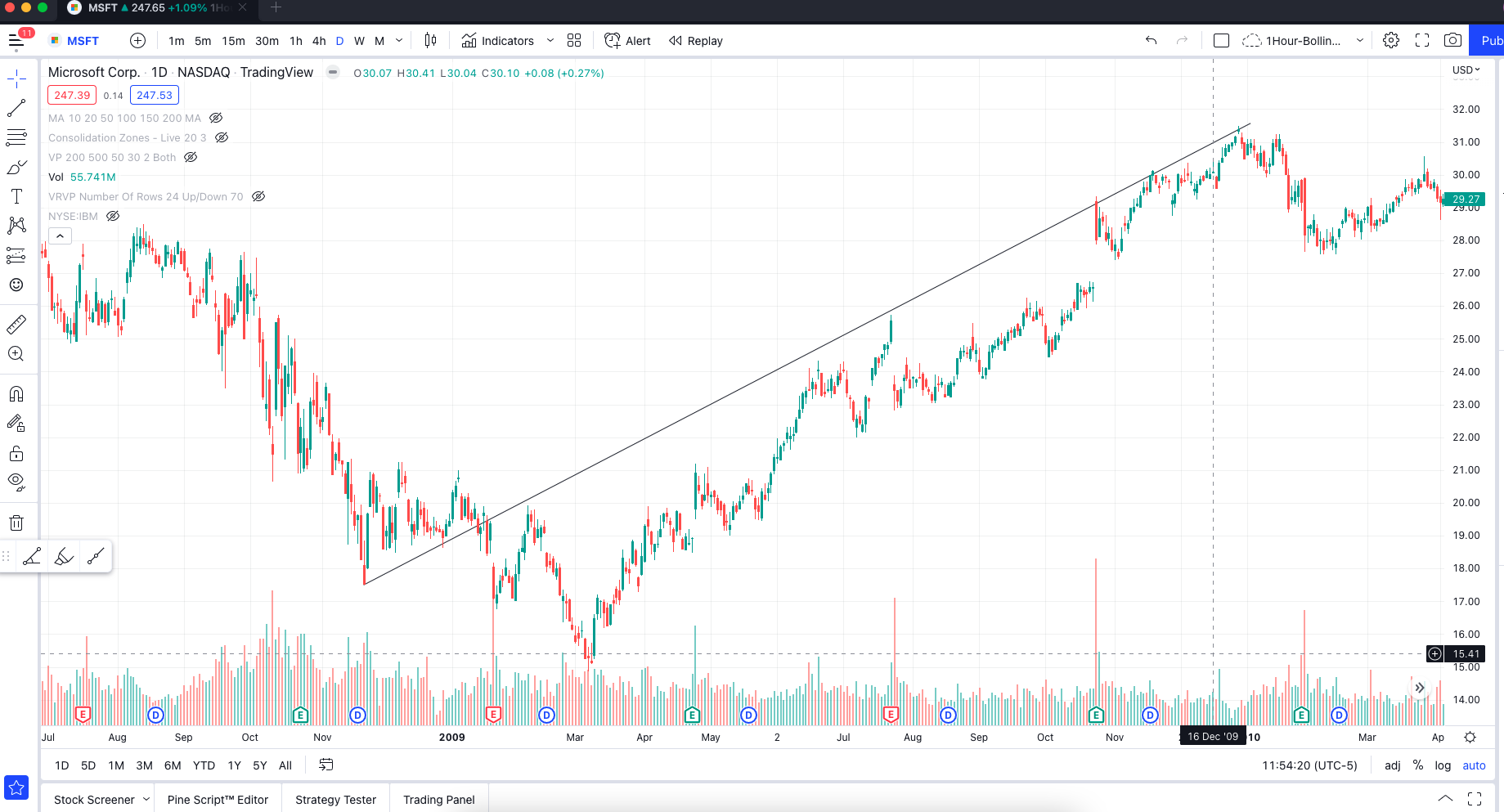Set date range to 5Y
This screenshot has height=812, width=1504.
coord(260,765)
